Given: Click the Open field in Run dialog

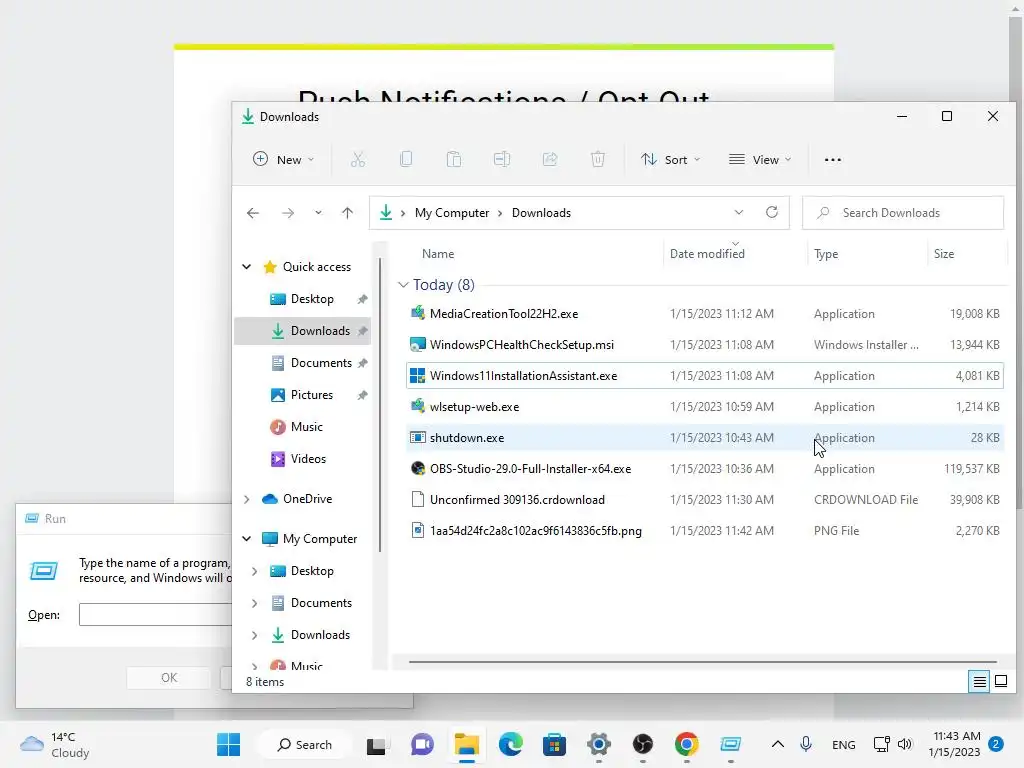Looking at the screenshot, I should [155, 615].
